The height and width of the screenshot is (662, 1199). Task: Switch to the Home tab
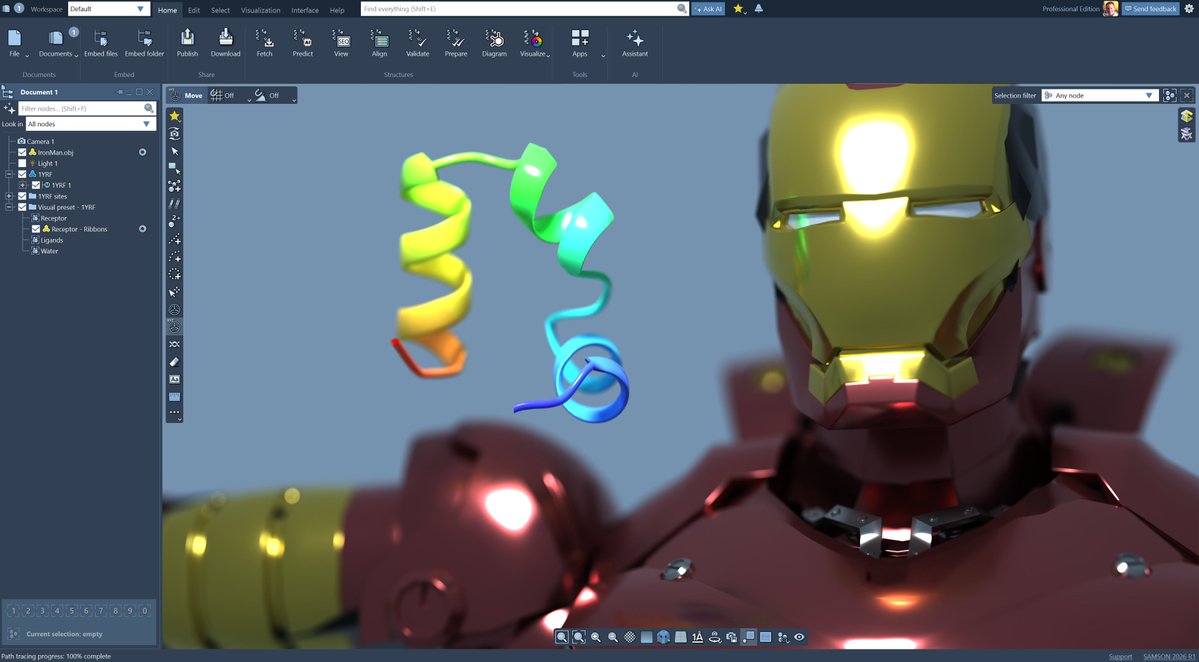[x=167, y=10]
